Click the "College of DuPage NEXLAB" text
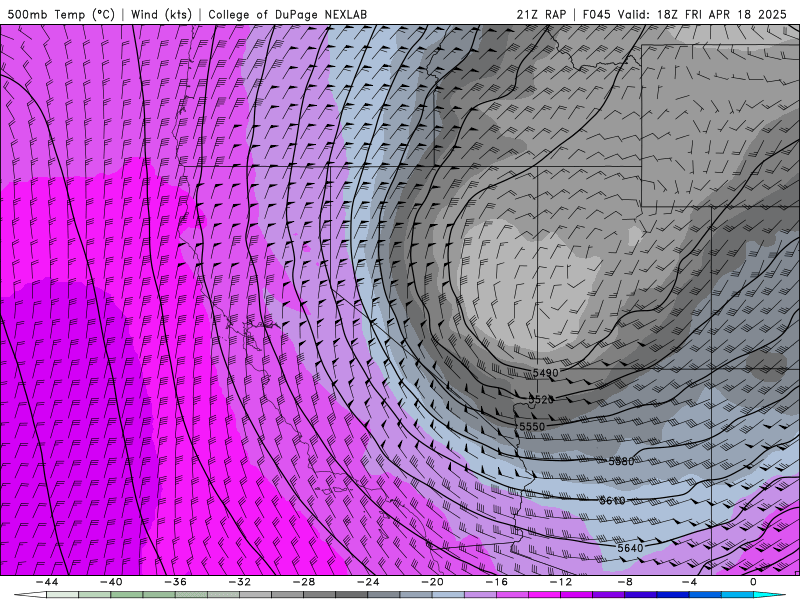The width and height of the screenshot is (800, 600). 287,14
